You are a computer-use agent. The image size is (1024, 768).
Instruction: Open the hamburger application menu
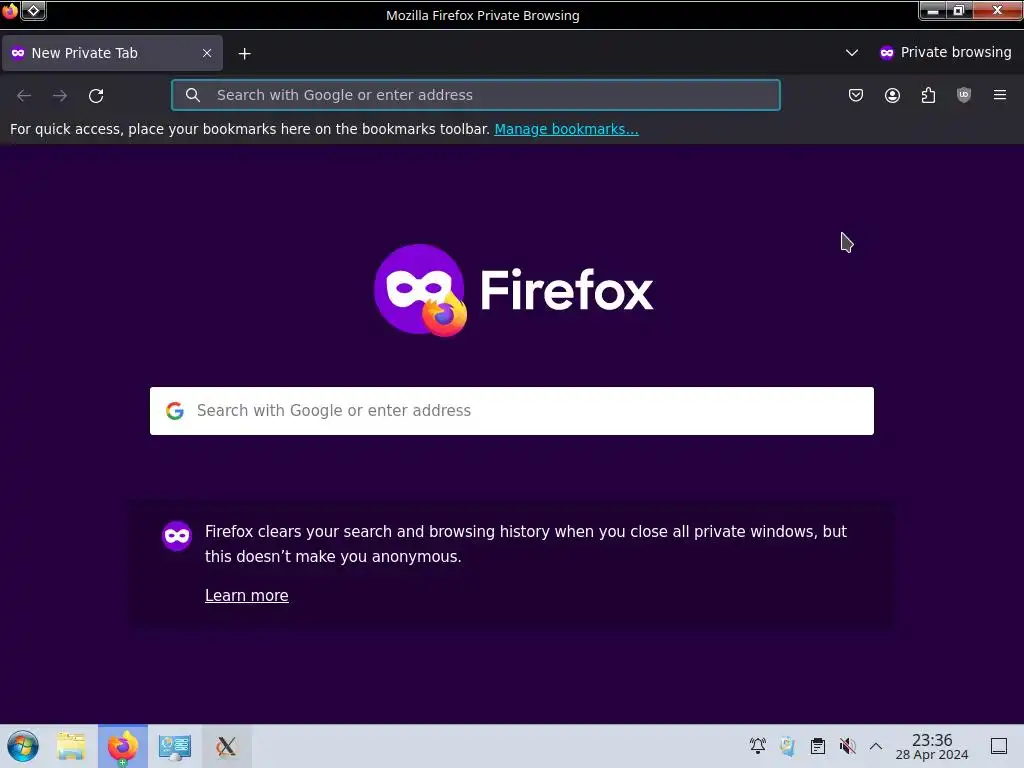[x=1000, y=95]
